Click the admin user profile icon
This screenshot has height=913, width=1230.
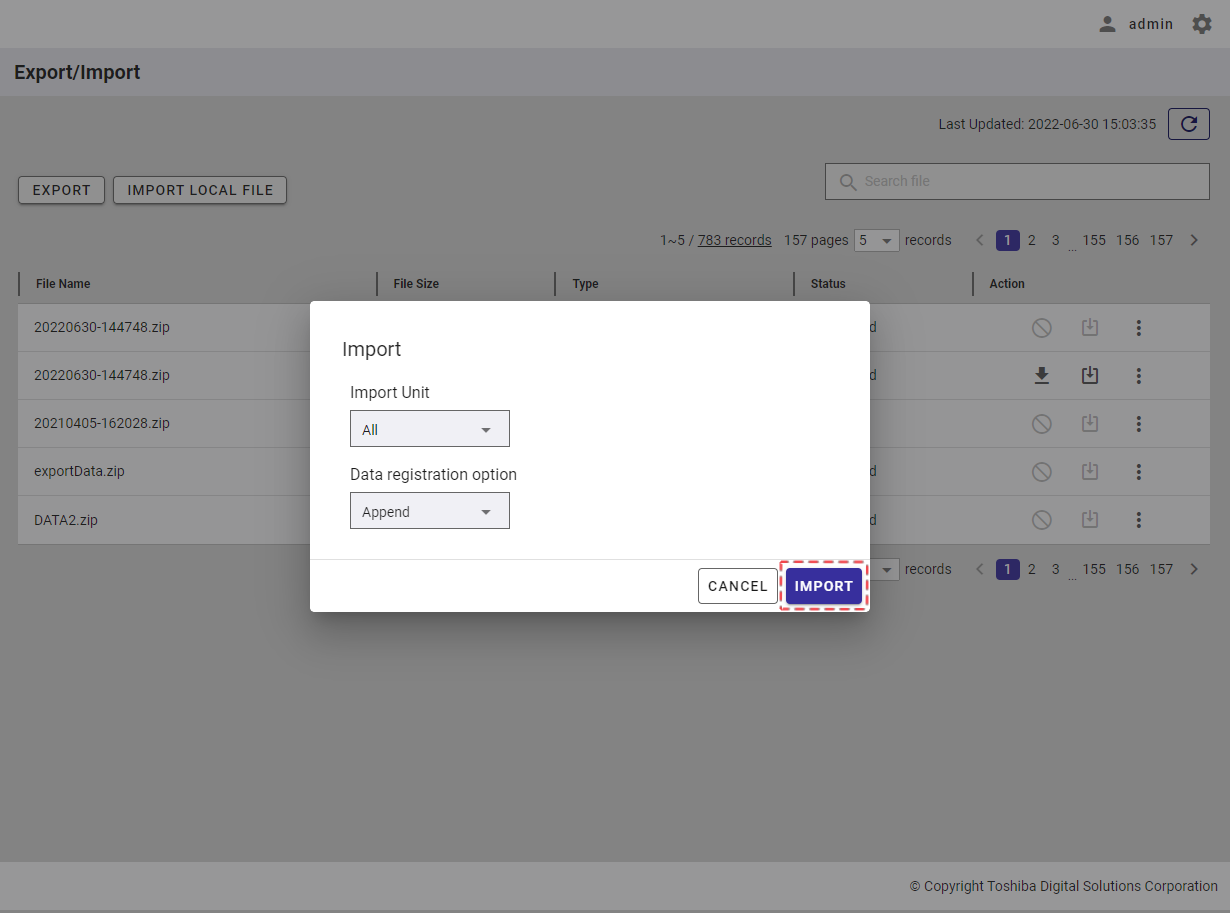1107,24
